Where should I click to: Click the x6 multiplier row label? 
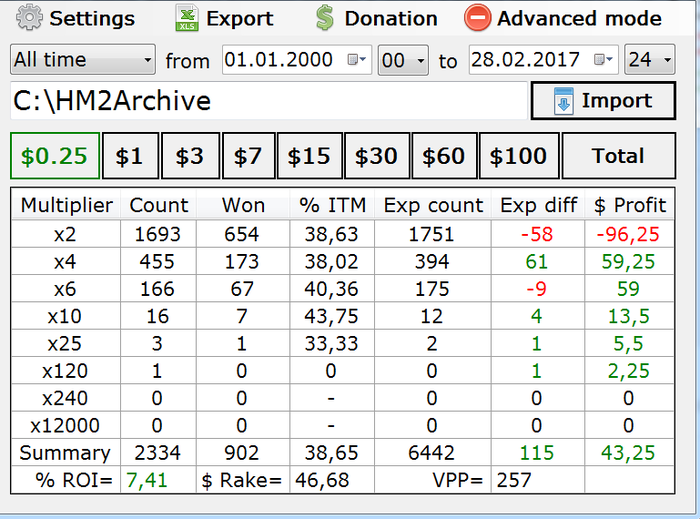tap(65, 289)
